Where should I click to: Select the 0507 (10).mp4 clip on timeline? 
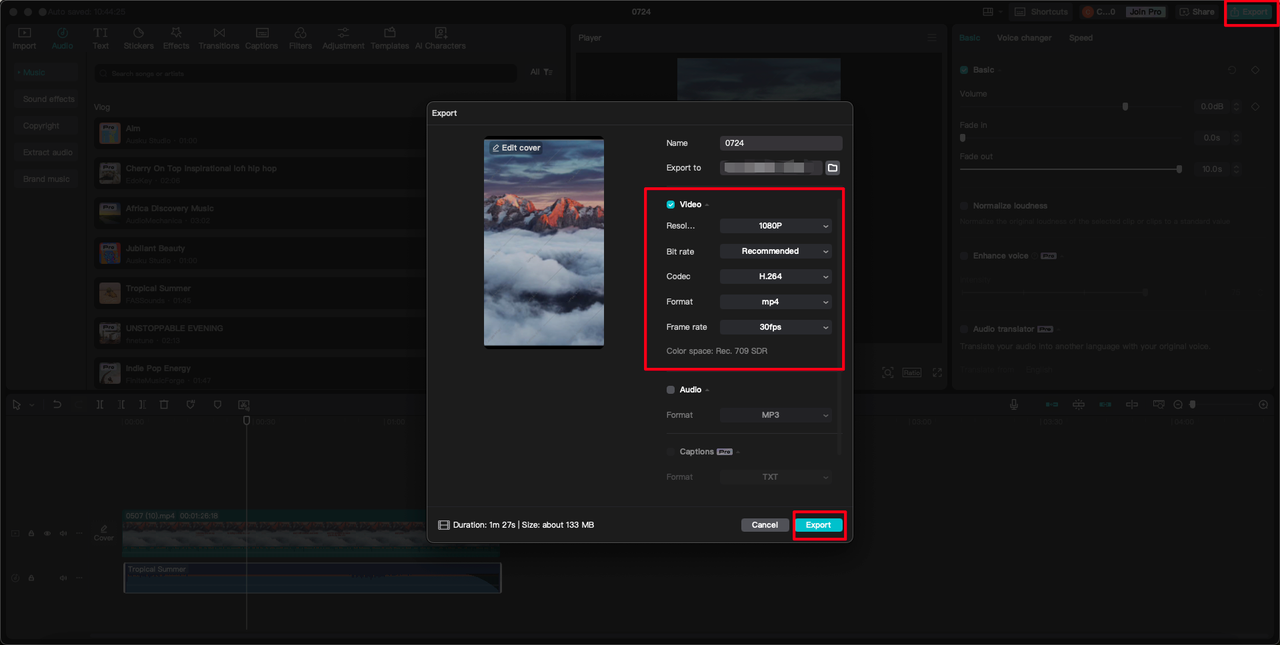(x=312, y=534)
